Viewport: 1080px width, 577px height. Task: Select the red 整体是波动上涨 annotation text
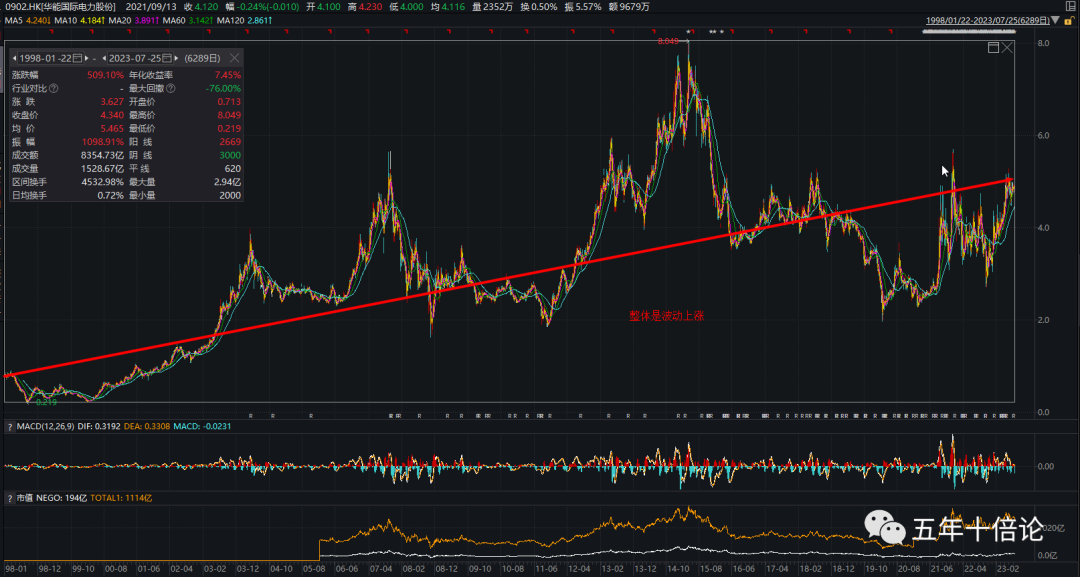tap(666, 316)
